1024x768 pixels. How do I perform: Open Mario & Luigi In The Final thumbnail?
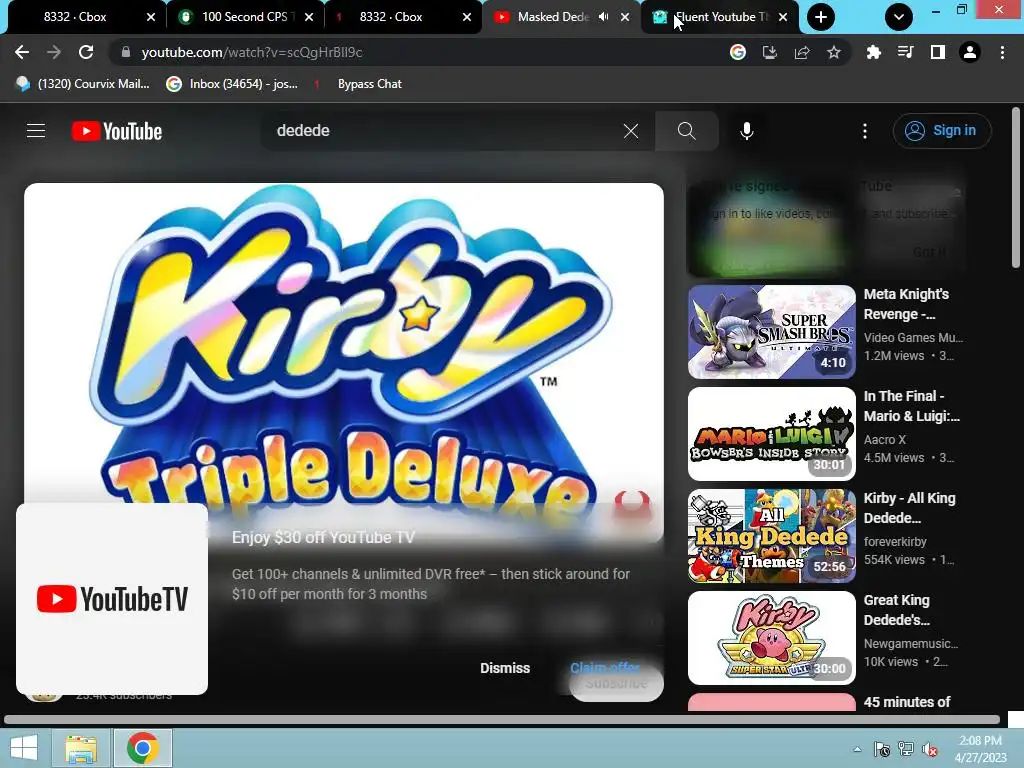point(771,434)
